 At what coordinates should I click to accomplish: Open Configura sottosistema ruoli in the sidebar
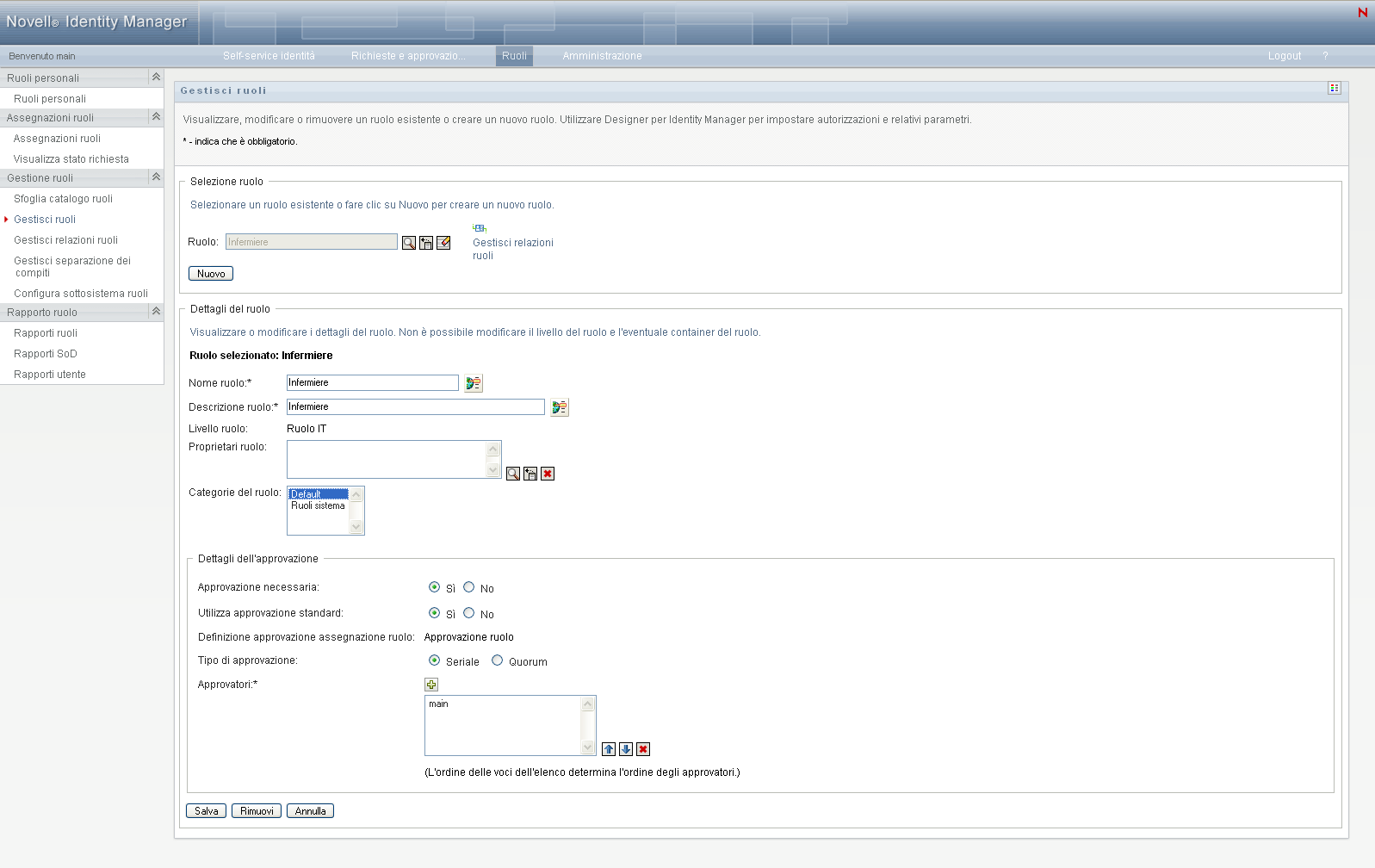pos(81,294)
